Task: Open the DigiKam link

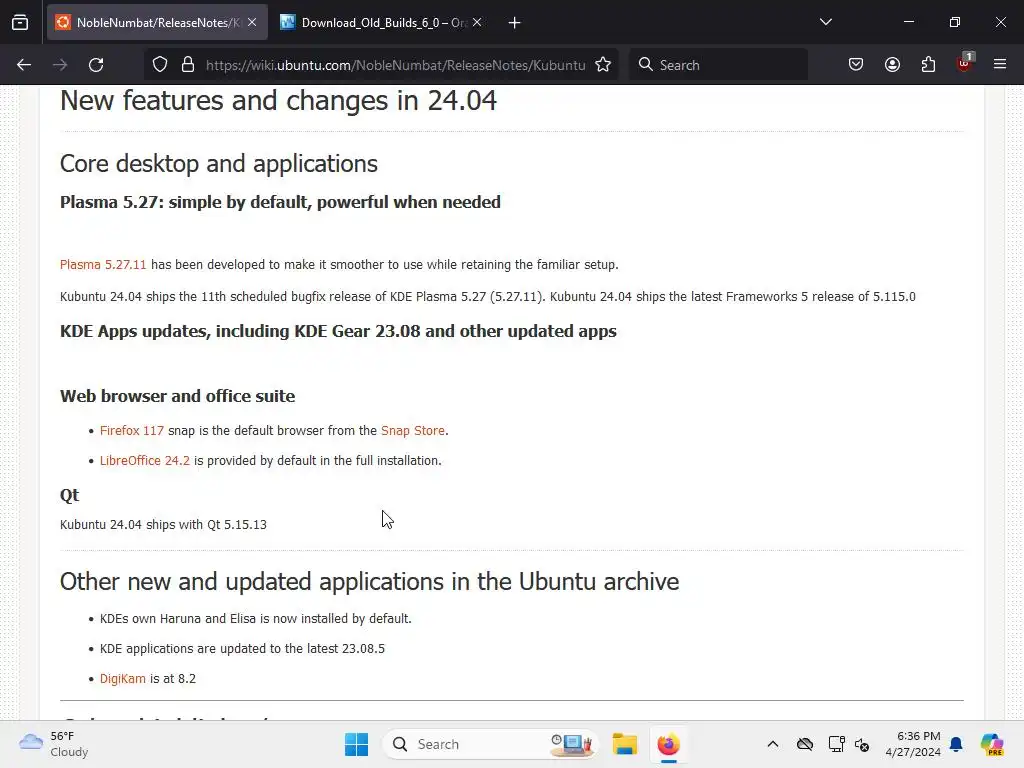Action: tap(123, 679)
